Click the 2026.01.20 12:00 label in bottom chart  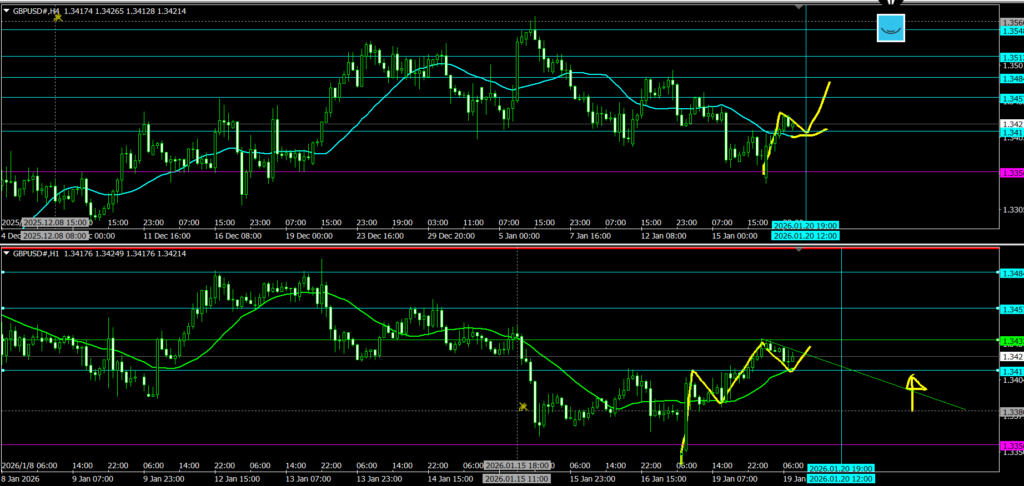pos(840,479)
